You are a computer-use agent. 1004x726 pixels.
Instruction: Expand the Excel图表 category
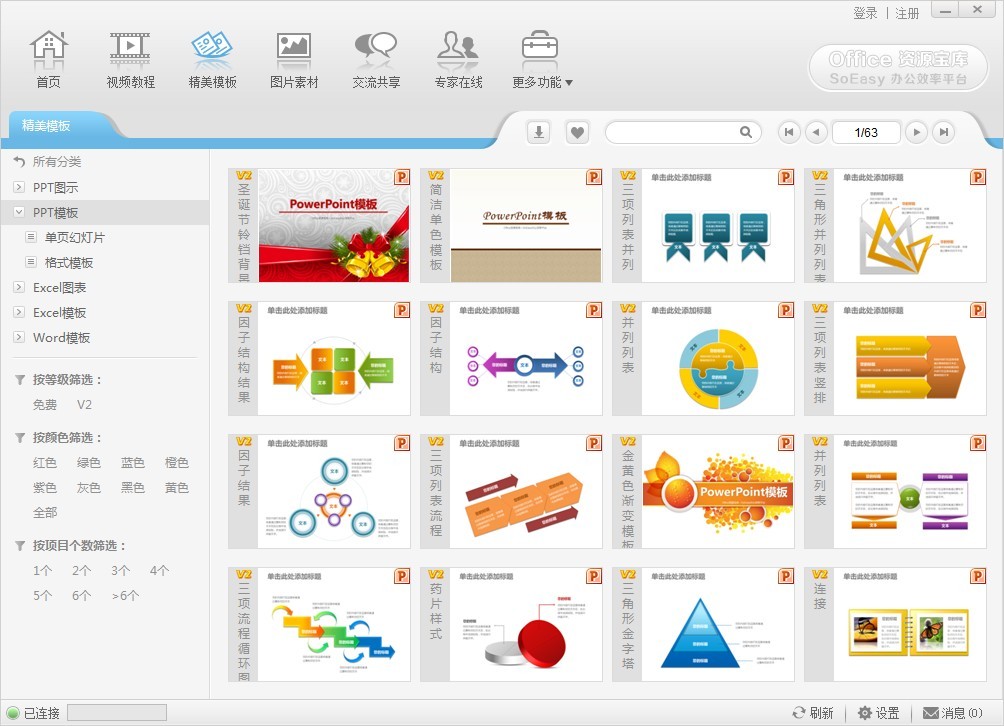[19, 287]
